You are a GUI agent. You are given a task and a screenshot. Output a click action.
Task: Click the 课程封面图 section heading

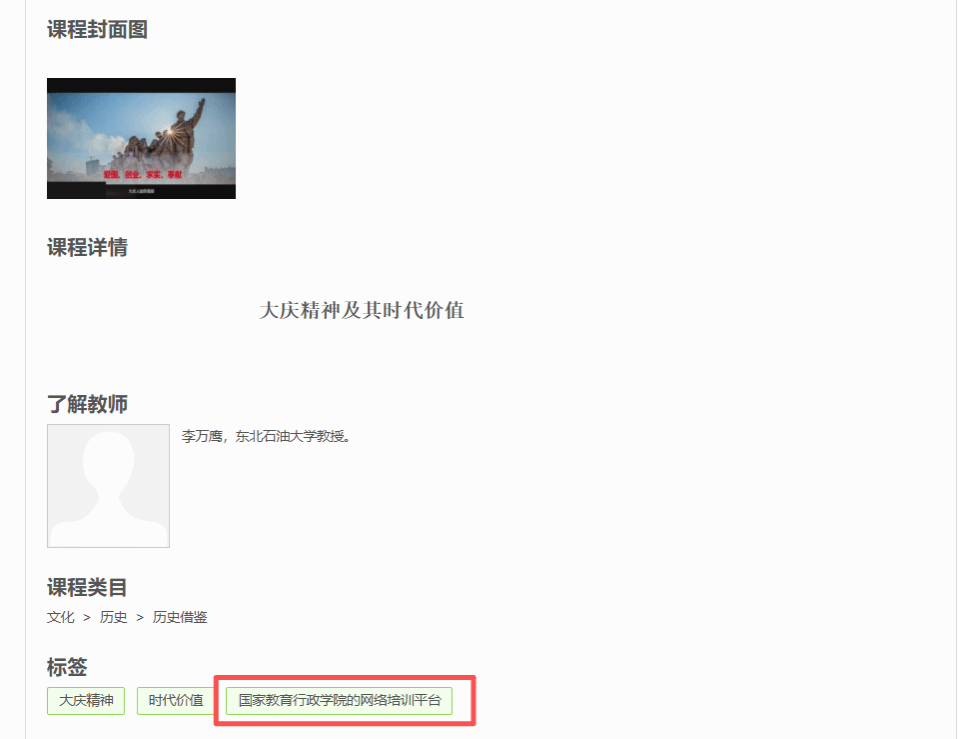pyautogui.click(x=97, y=30)
